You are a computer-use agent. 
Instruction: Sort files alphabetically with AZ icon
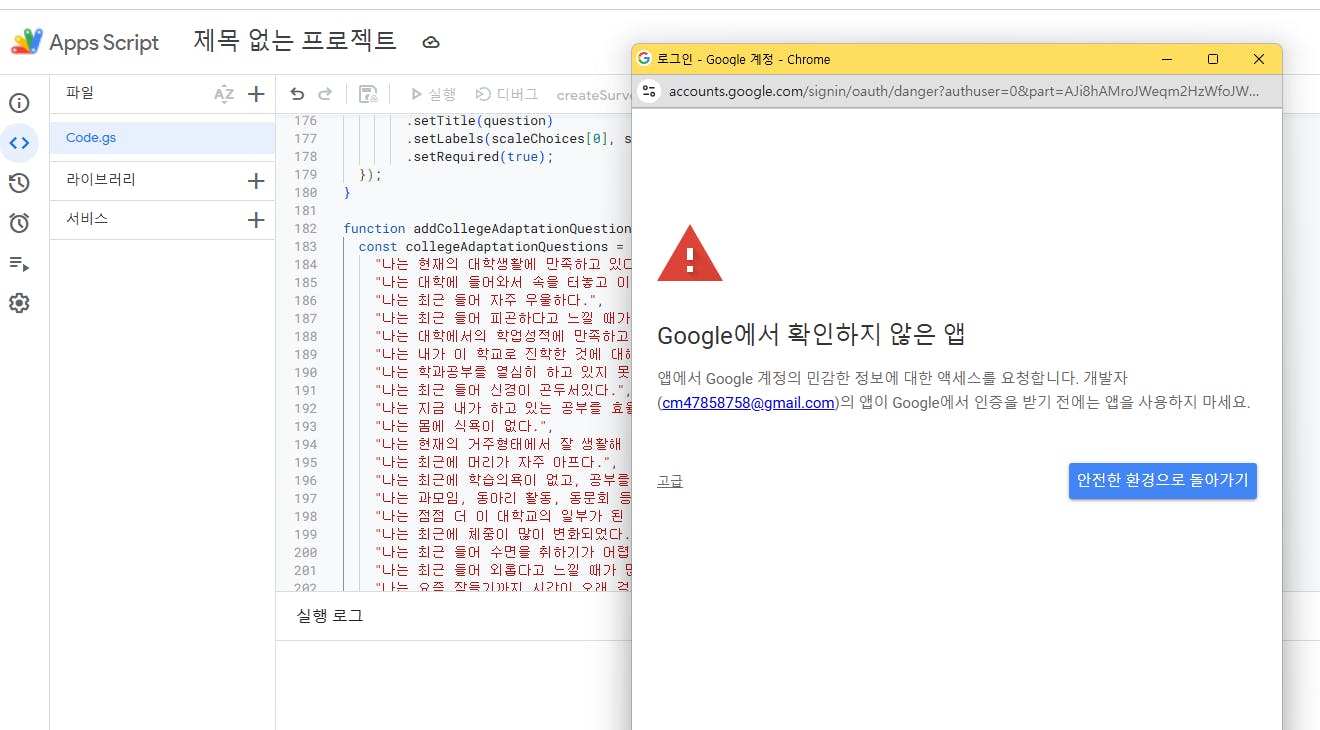[x=224, y=94]
